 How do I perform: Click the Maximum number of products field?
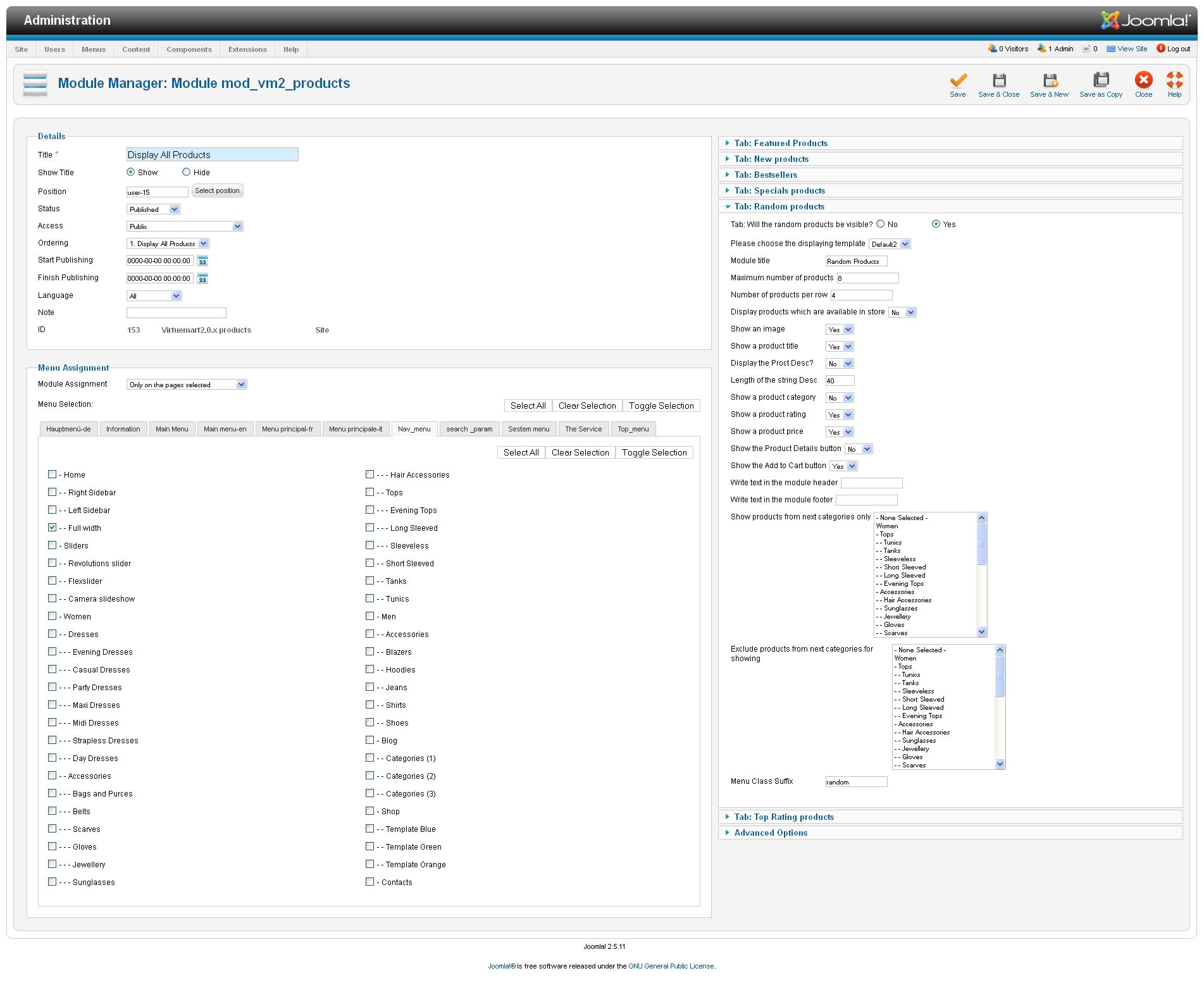coord(867,278)
